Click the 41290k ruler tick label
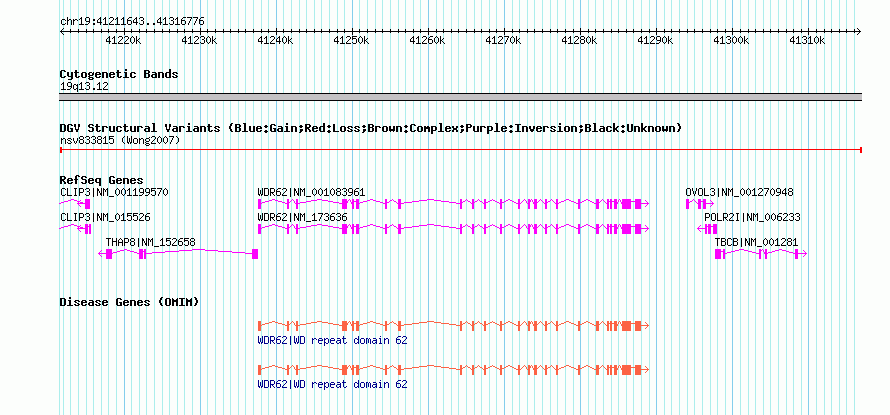Viewport: 890px width, 415px height. [x=654, y=41]
